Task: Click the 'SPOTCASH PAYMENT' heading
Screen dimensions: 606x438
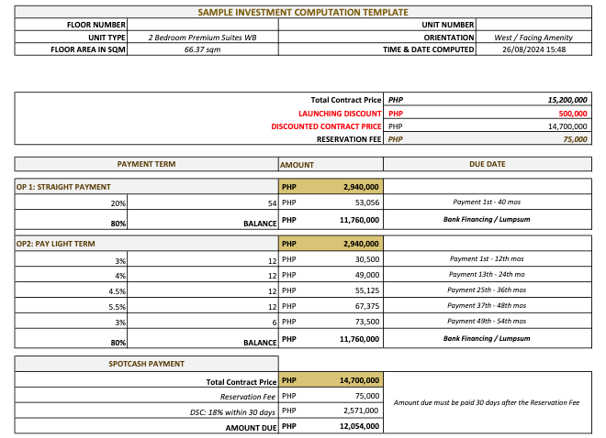Action: click(146, 364)
